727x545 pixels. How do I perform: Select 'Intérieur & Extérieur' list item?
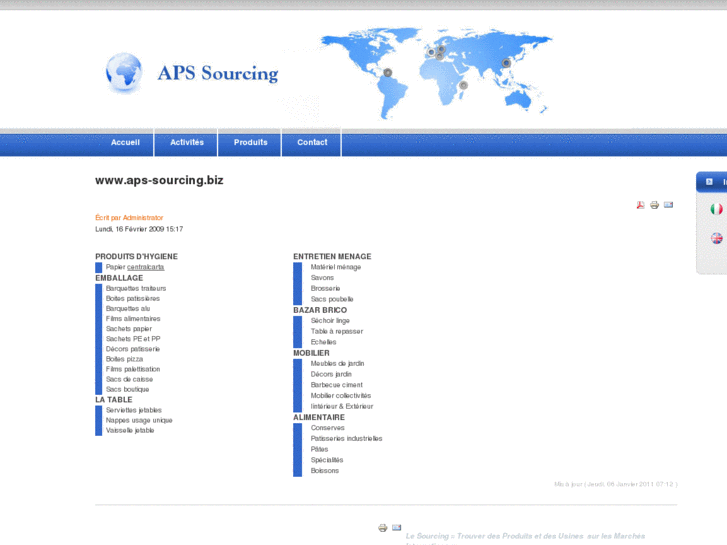tap(342, 406)
